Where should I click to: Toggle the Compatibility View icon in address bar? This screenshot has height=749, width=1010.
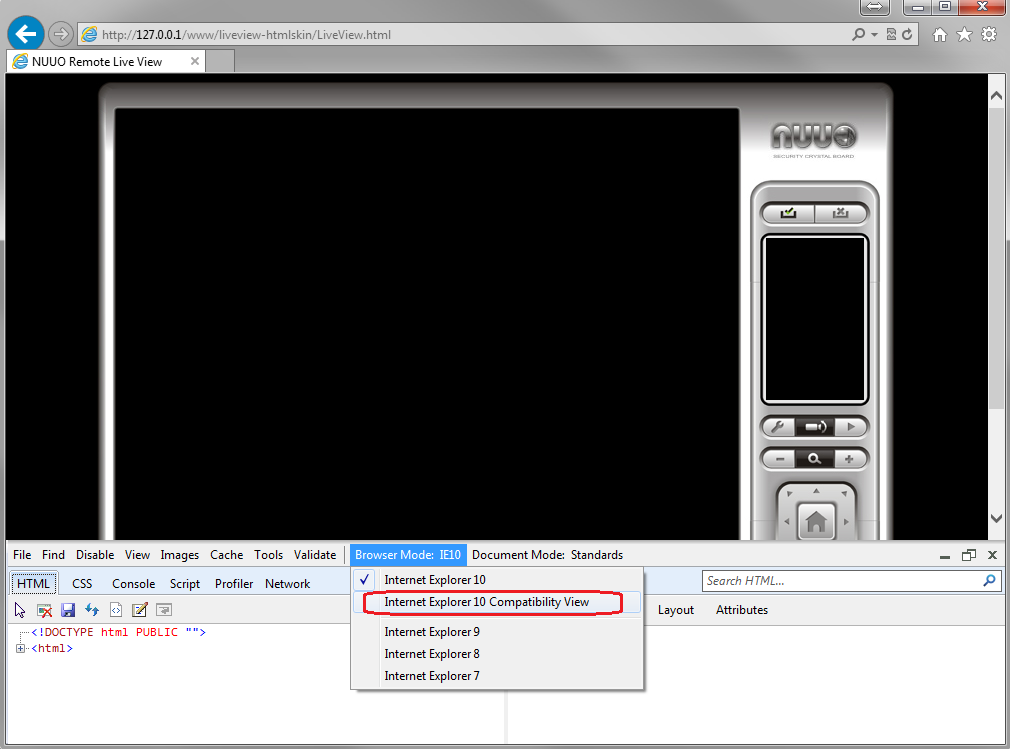[x=890, y=34]
